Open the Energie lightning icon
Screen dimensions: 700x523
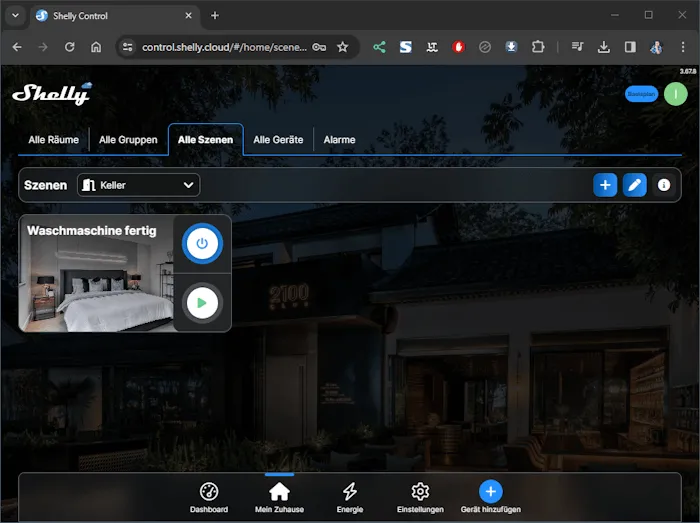coord(350,497)
